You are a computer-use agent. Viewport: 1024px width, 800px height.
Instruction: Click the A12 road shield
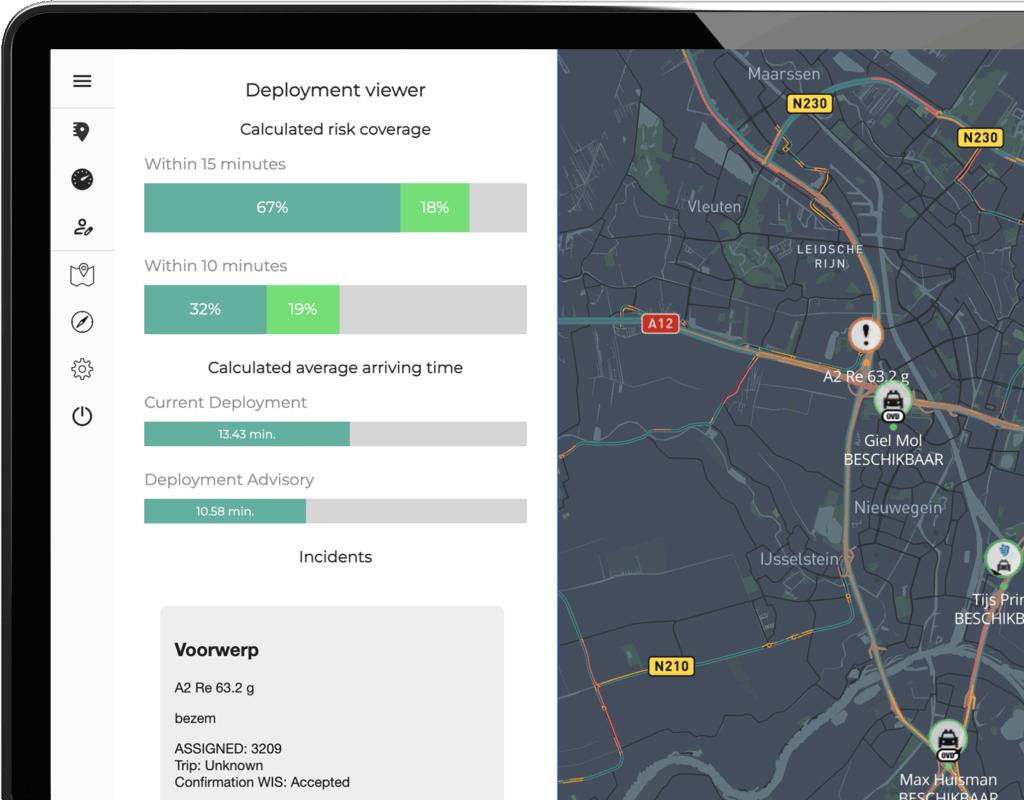click(660, 323)
